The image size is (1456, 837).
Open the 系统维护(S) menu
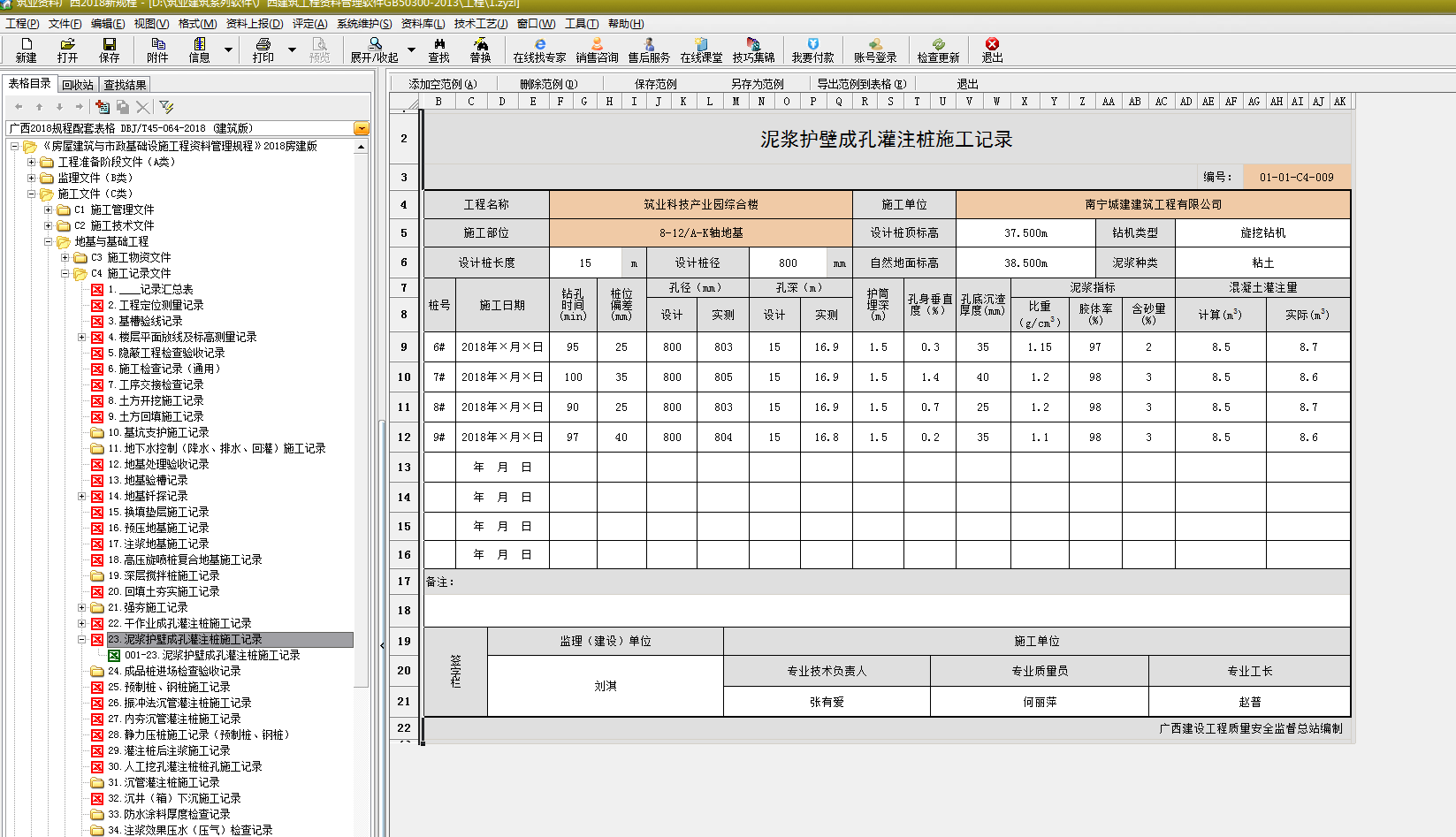click(x=364, y=24)
